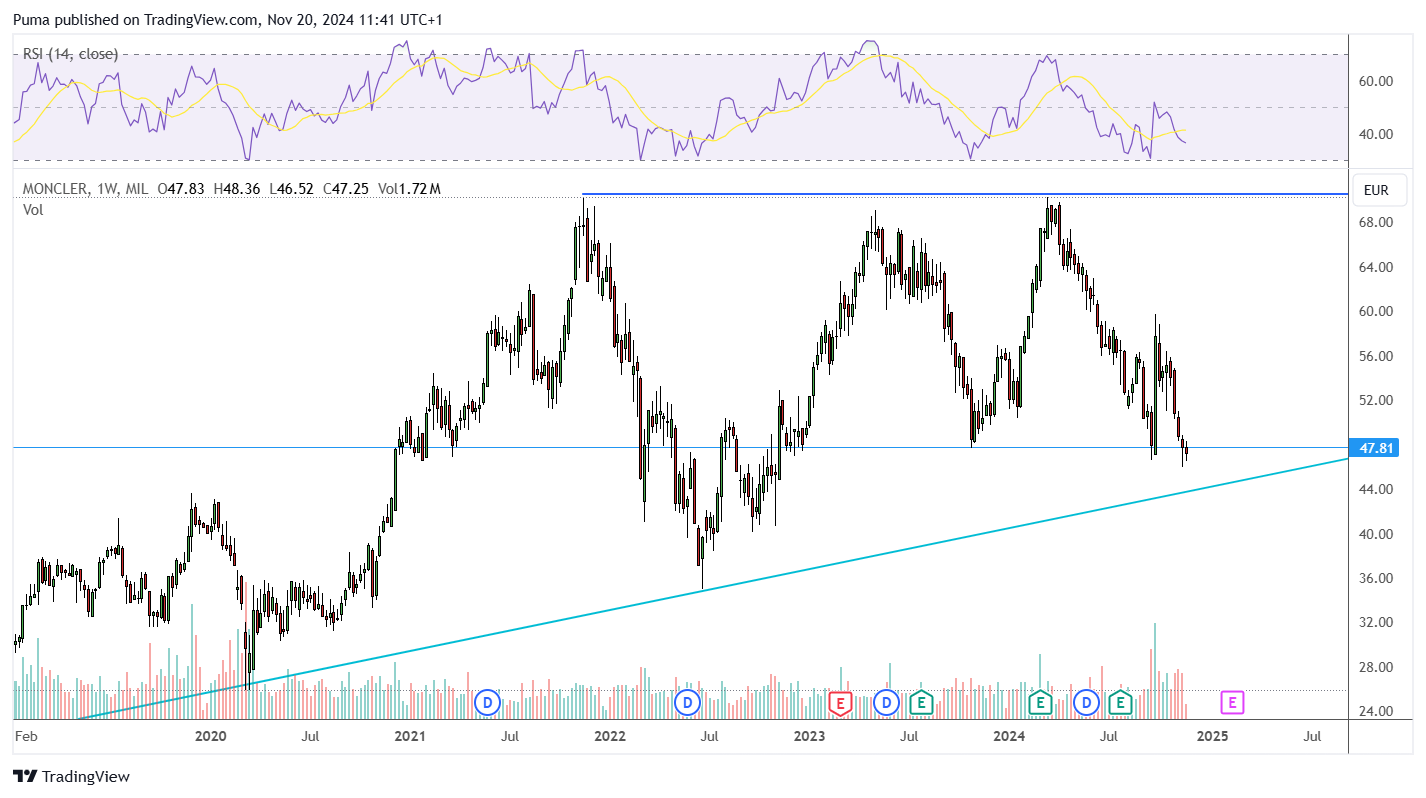Click 32.00 on the price scale

point(1374,622)
